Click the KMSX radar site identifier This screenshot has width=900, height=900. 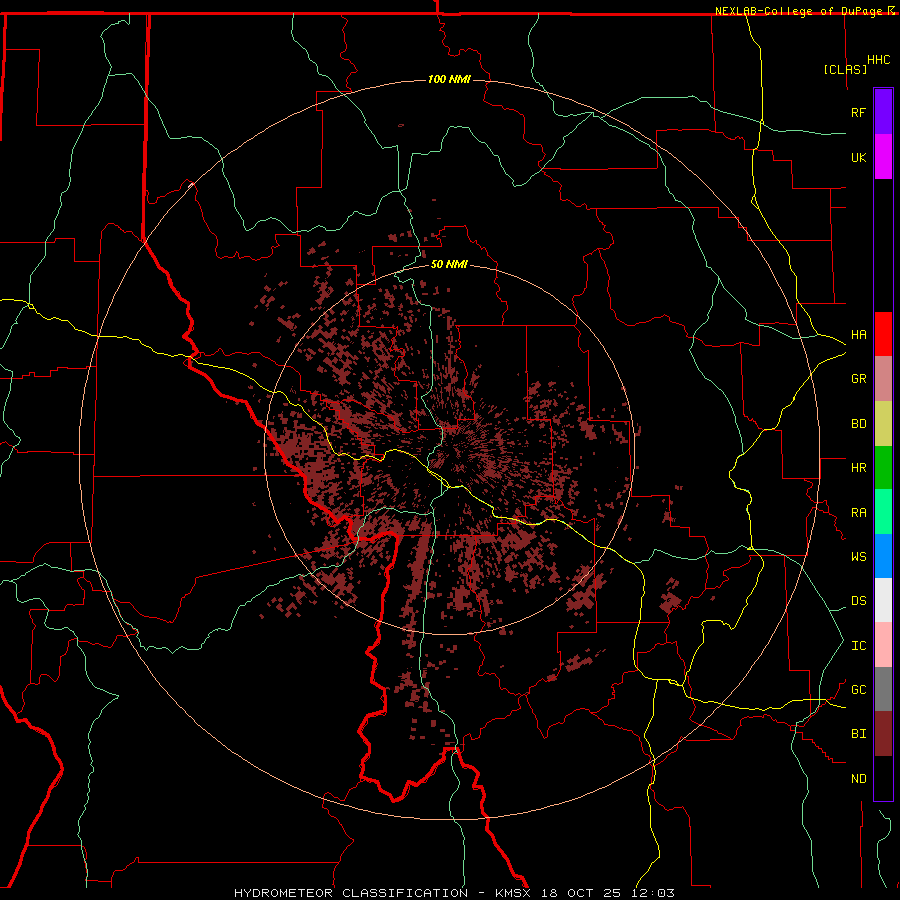point(514,893)
